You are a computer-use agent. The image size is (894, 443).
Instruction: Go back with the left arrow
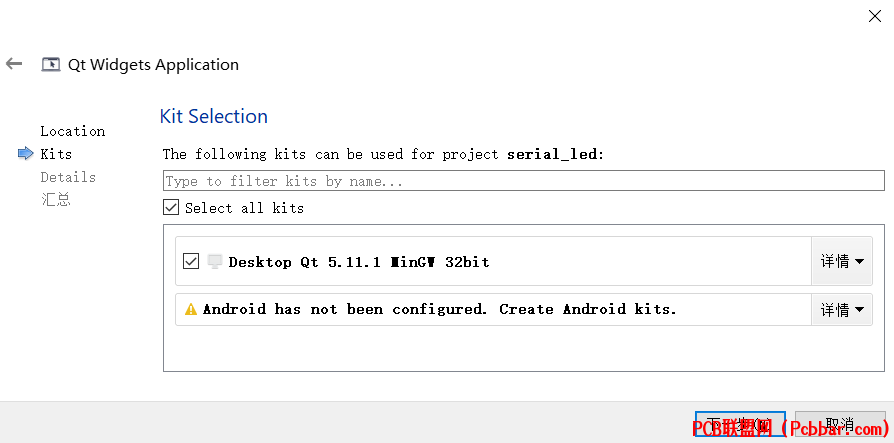click(x=14, y=64)
